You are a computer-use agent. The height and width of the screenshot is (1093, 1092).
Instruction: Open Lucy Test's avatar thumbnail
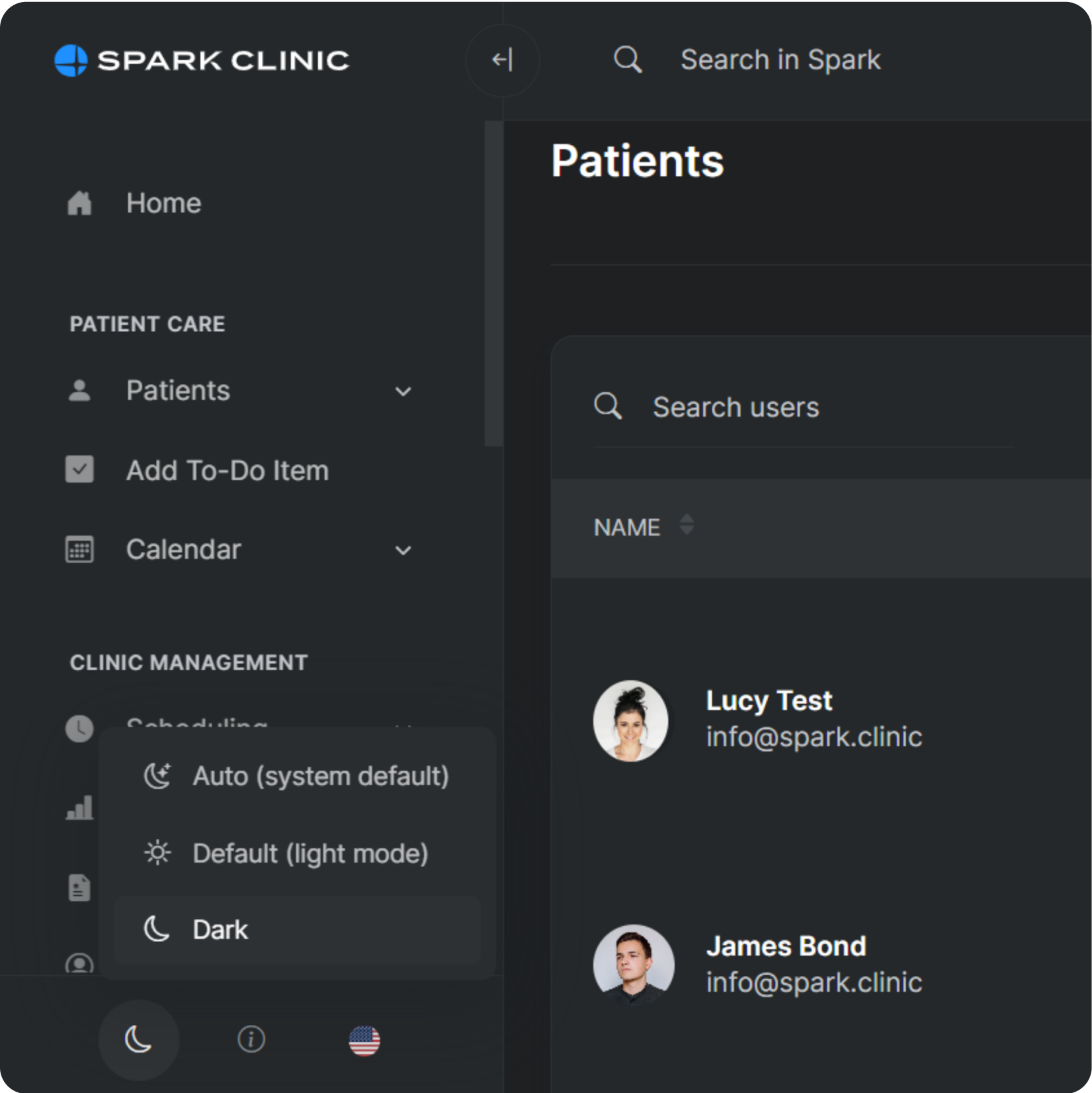point(630,721)
